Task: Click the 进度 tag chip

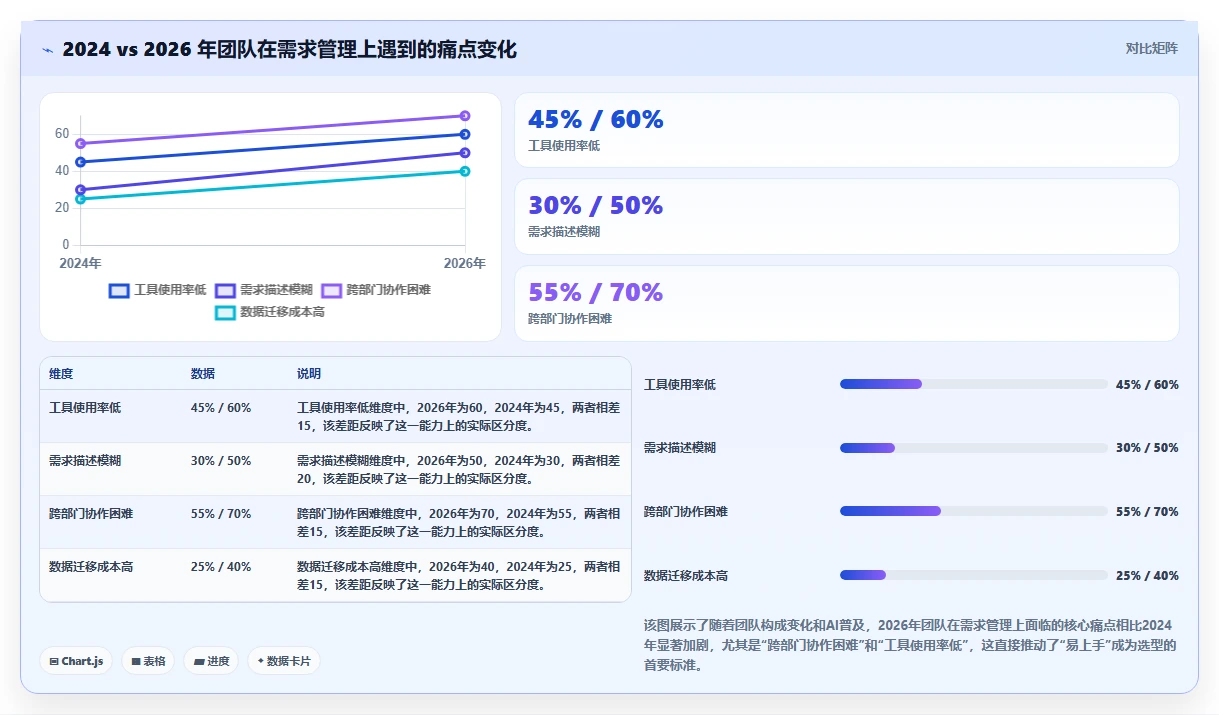Action: pos(211,661)
